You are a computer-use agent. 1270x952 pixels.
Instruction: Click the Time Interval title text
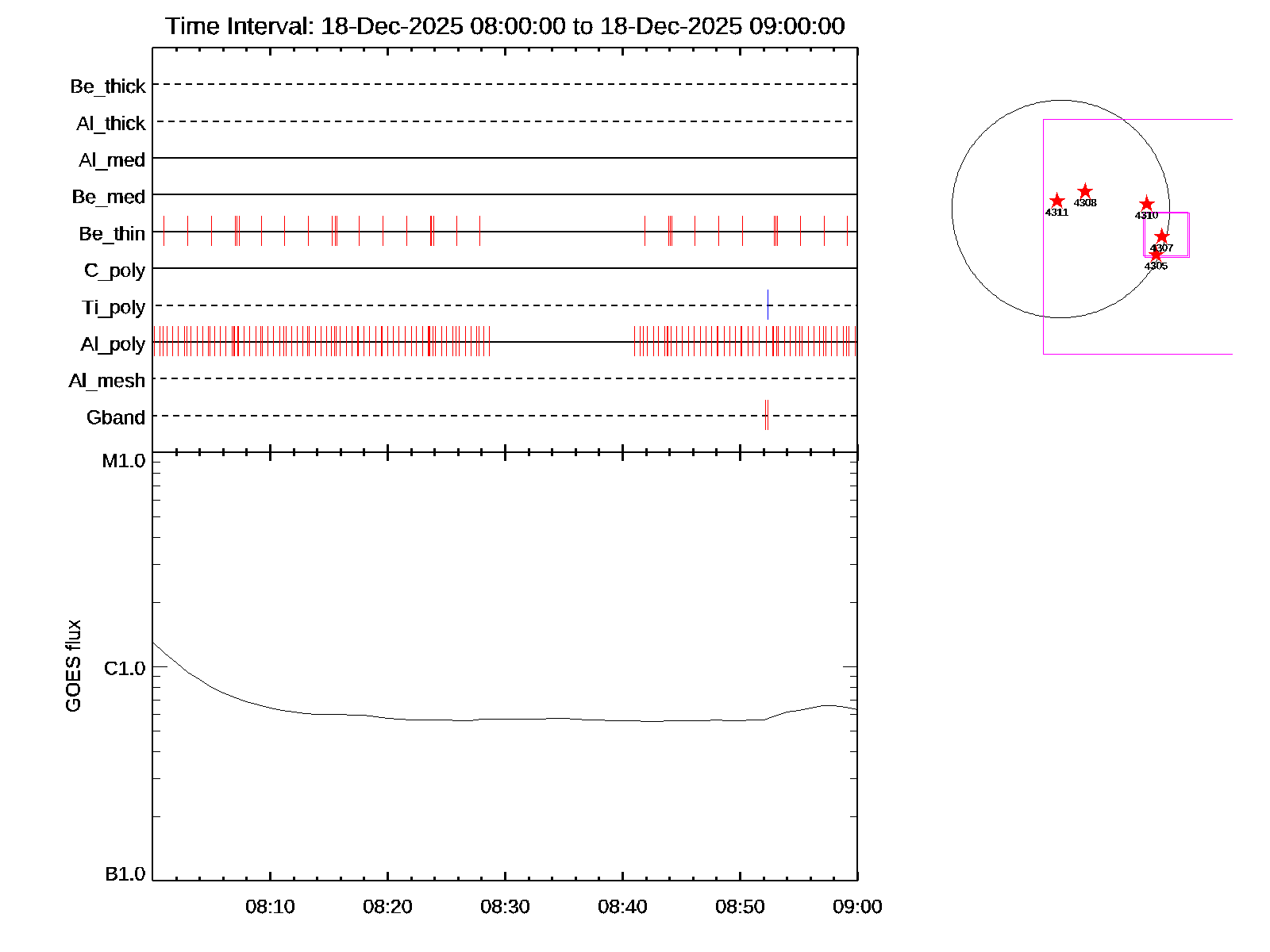[x=505, y=26]
